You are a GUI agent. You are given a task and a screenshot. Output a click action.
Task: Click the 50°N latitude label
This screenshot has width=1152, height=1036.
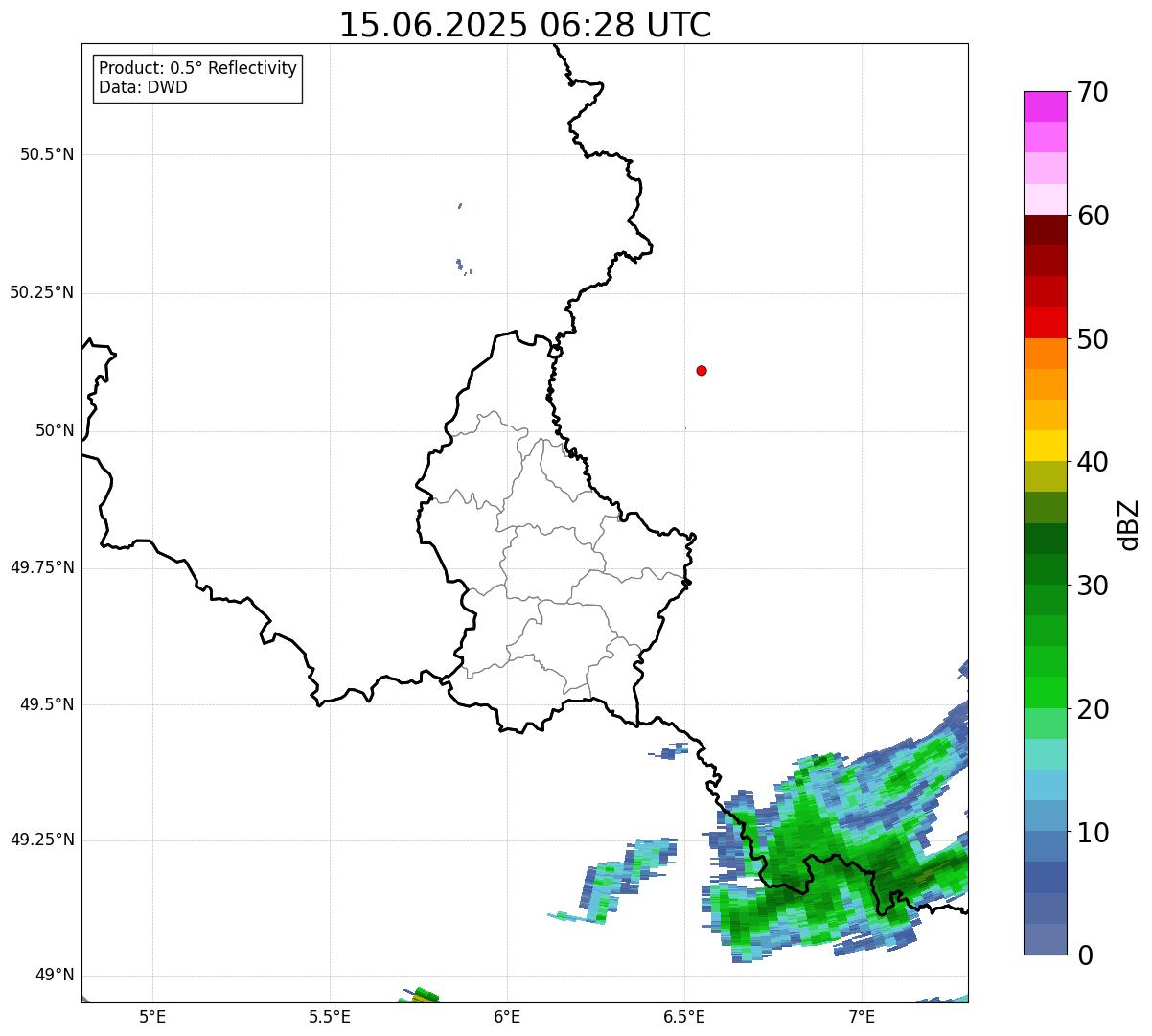[x=55, y=430]
